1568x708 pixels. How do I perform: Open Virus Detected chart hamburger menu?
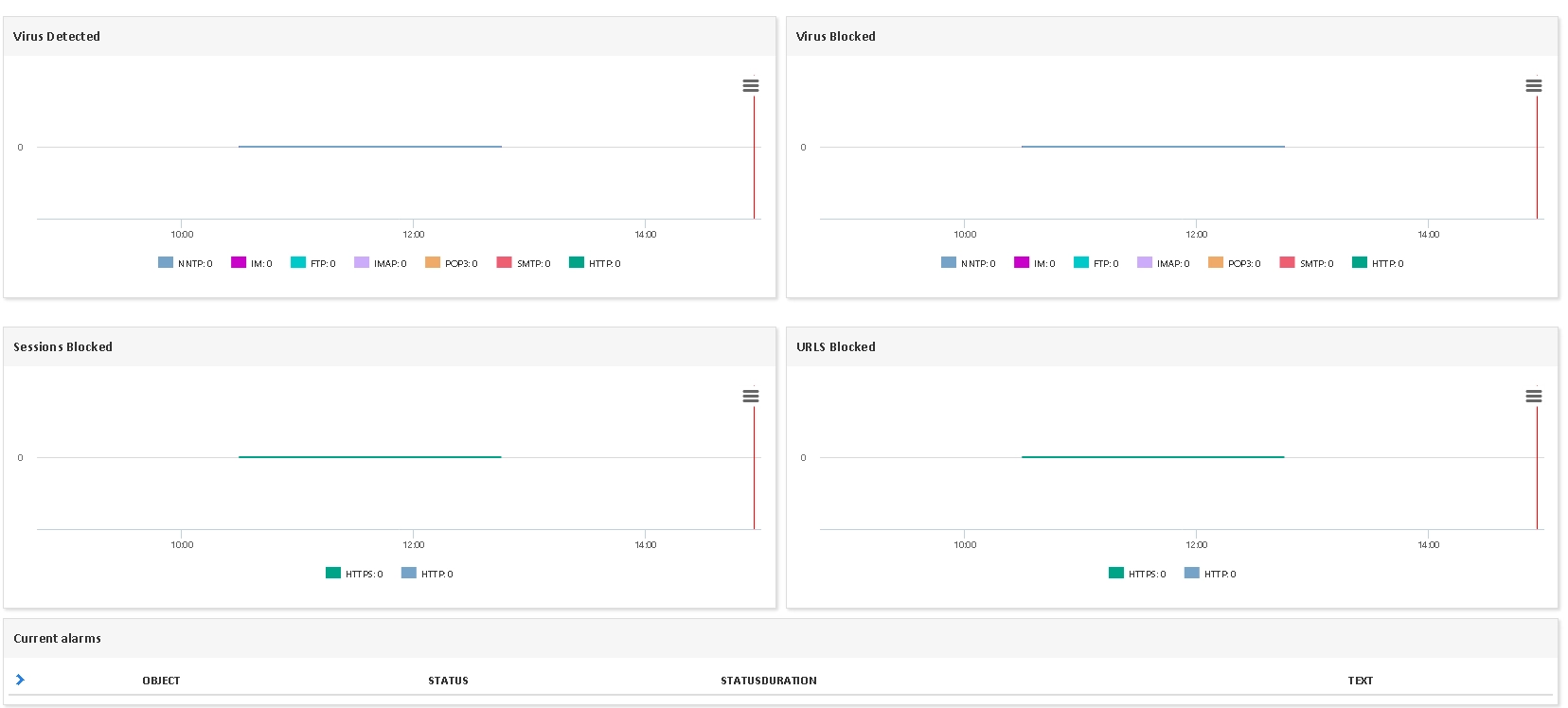pos(751,85)
